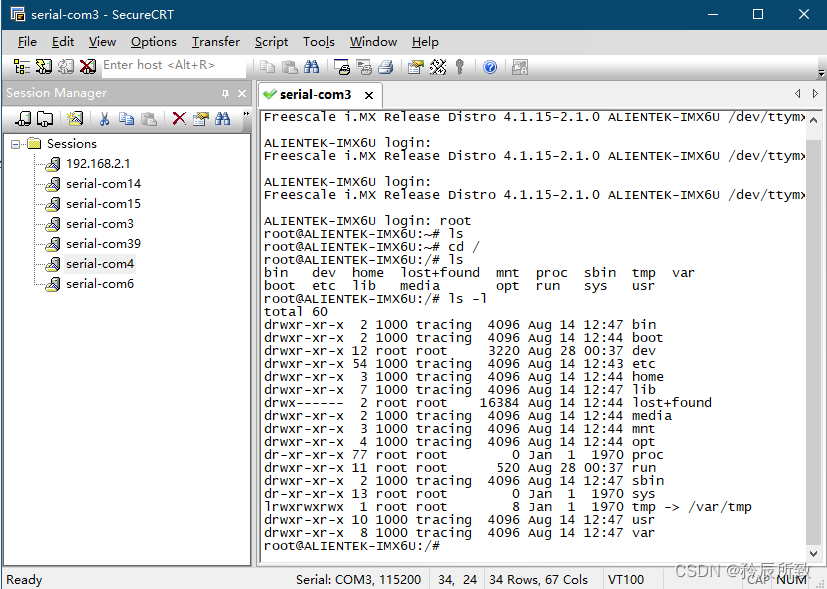The height and width of the screenshot is (589, 827).
Task: Click Find binoculars in Session Manager toolbar
Action: click(x=223, y=119)
